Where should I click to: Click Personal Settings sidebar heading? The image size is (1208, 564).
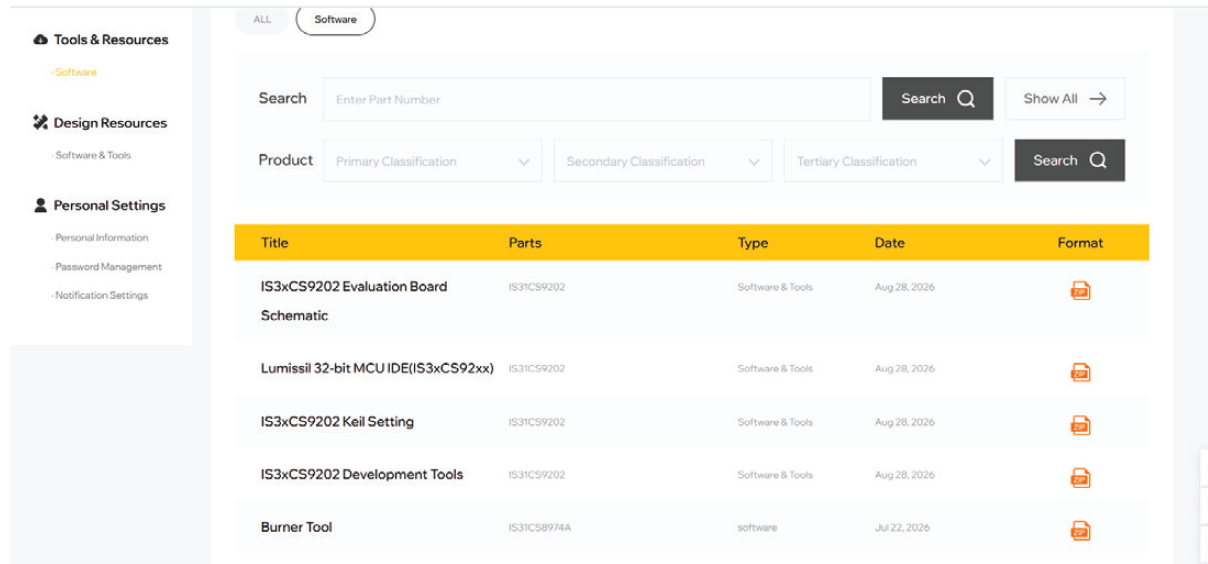pos(110,205)
